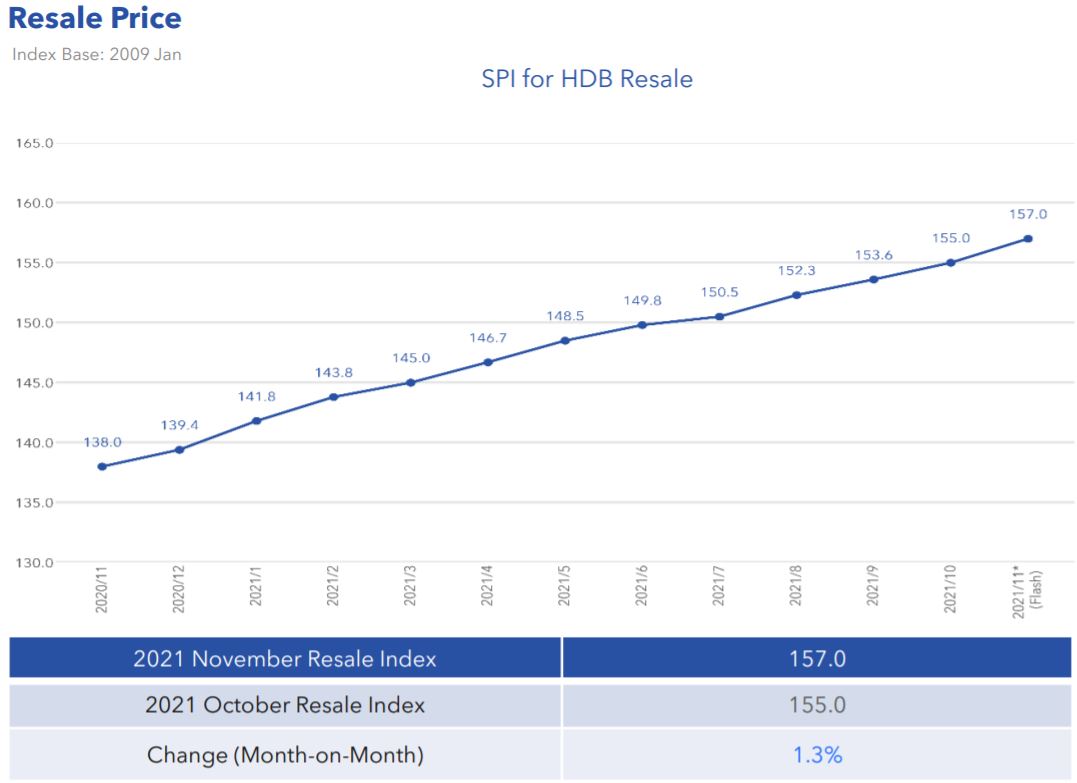Click the "2021 October Resale Index" row label
The width and height of the screenshot is (1077, 783).
[285, 705]
